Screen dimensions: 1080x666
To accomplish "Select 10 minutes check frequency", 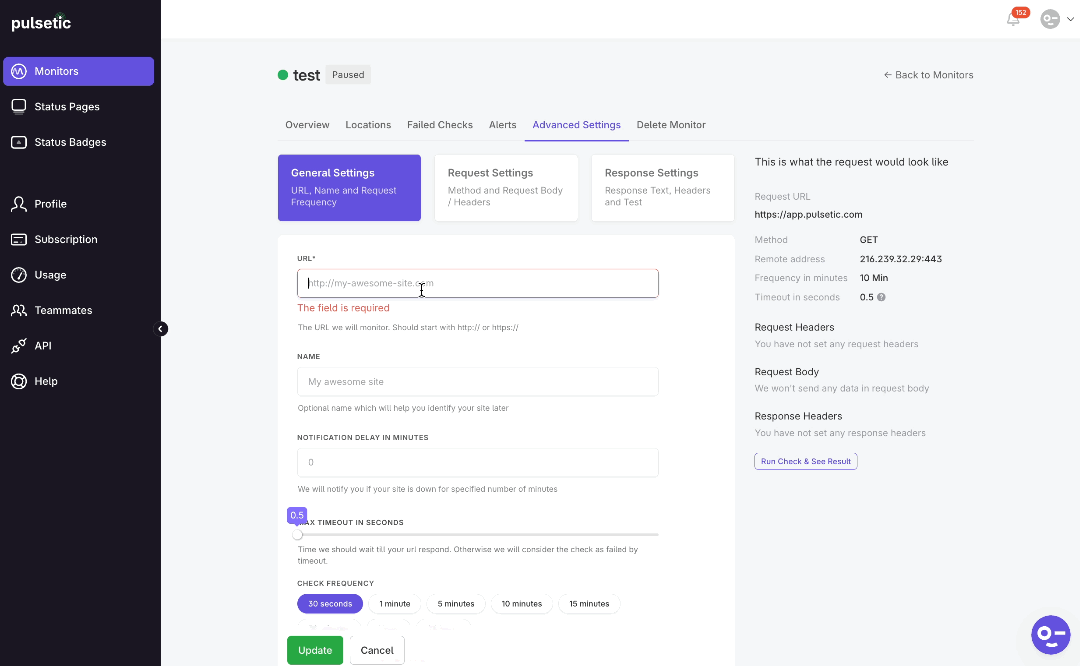I will coord(521,603).
